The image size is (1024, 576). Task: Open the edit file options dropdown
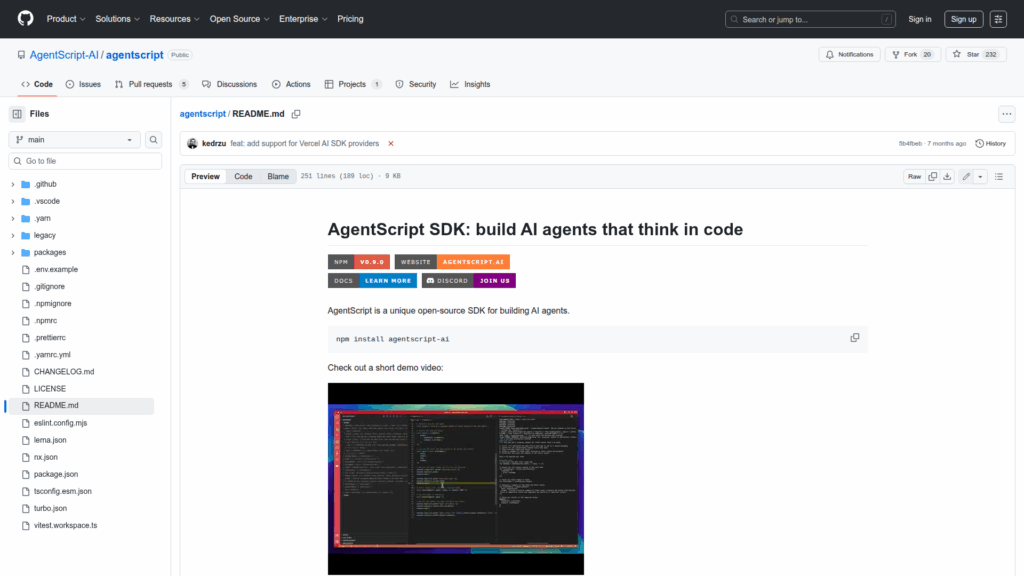coord(980,176)
